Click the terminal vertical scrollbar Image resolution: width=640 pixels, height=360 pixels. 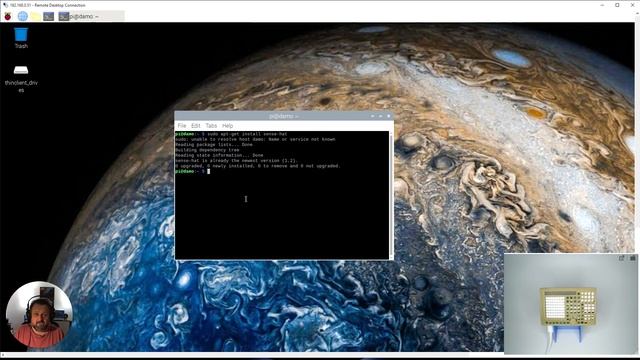point(391,195)
